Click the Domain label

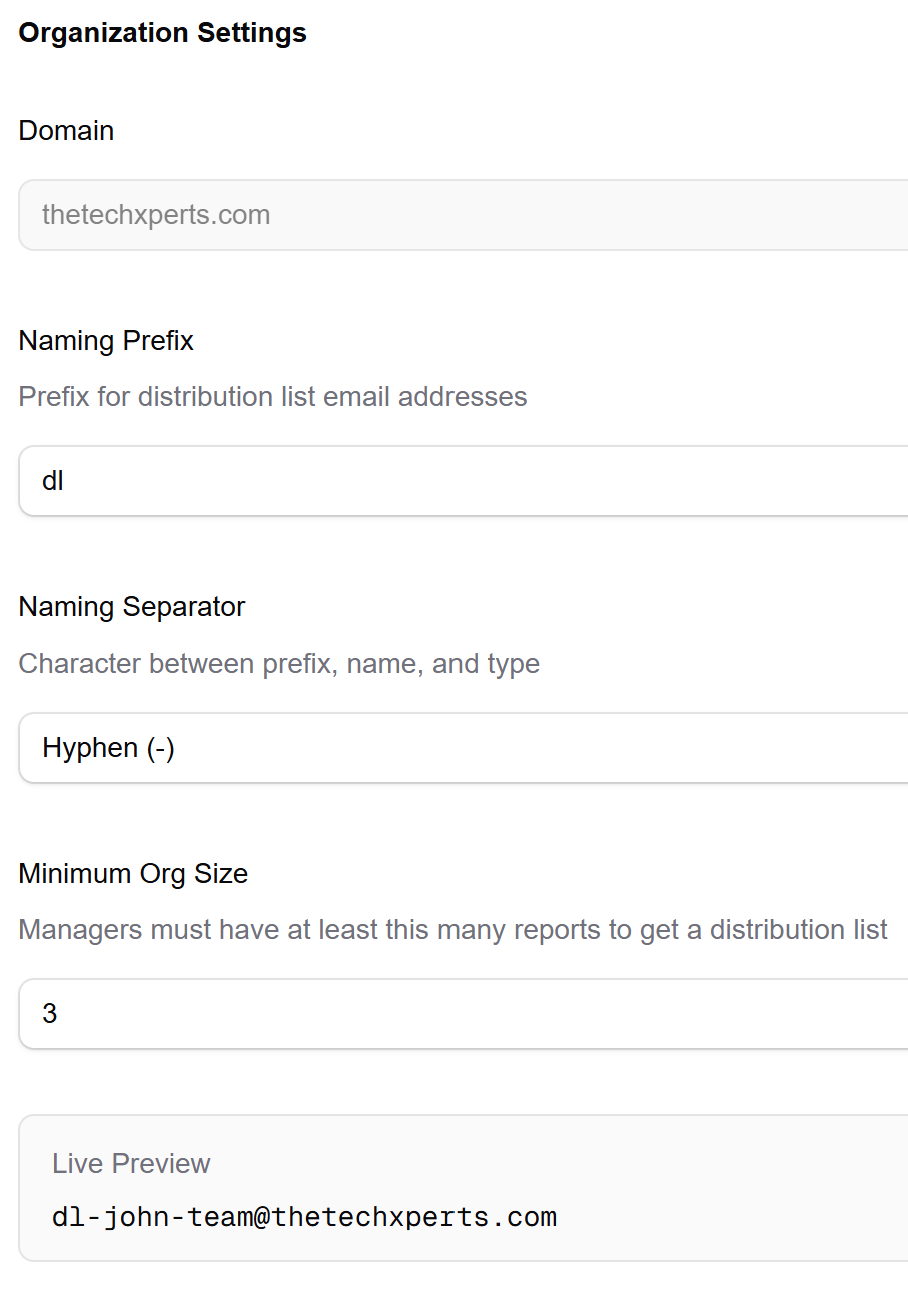click(66, 130)
